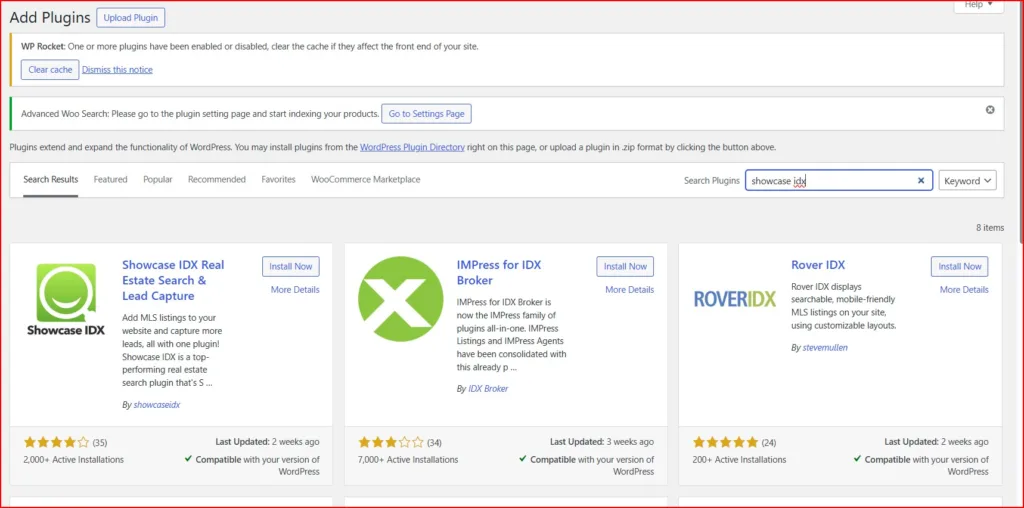Click the Rover IDX star rating

[x=726, y=442]
